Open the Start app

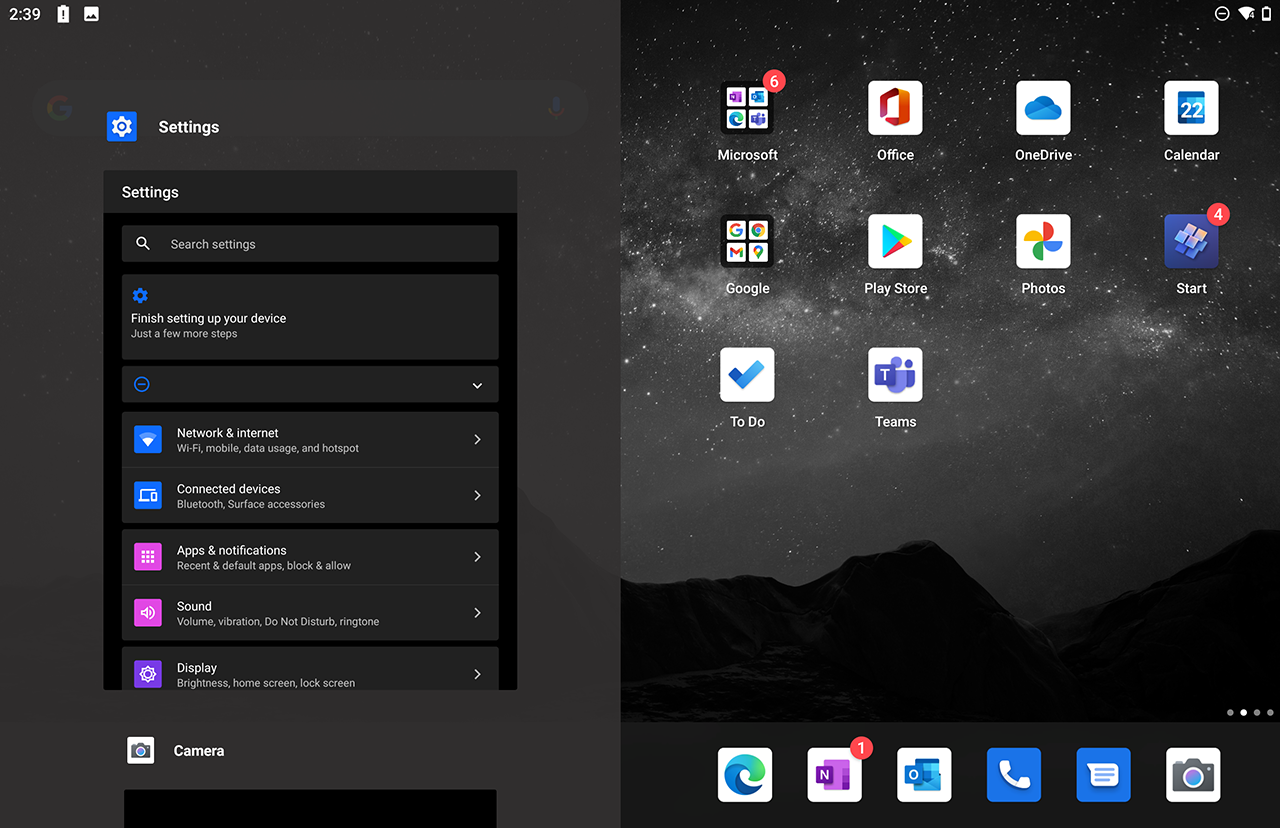click(x=1191, y=241)
